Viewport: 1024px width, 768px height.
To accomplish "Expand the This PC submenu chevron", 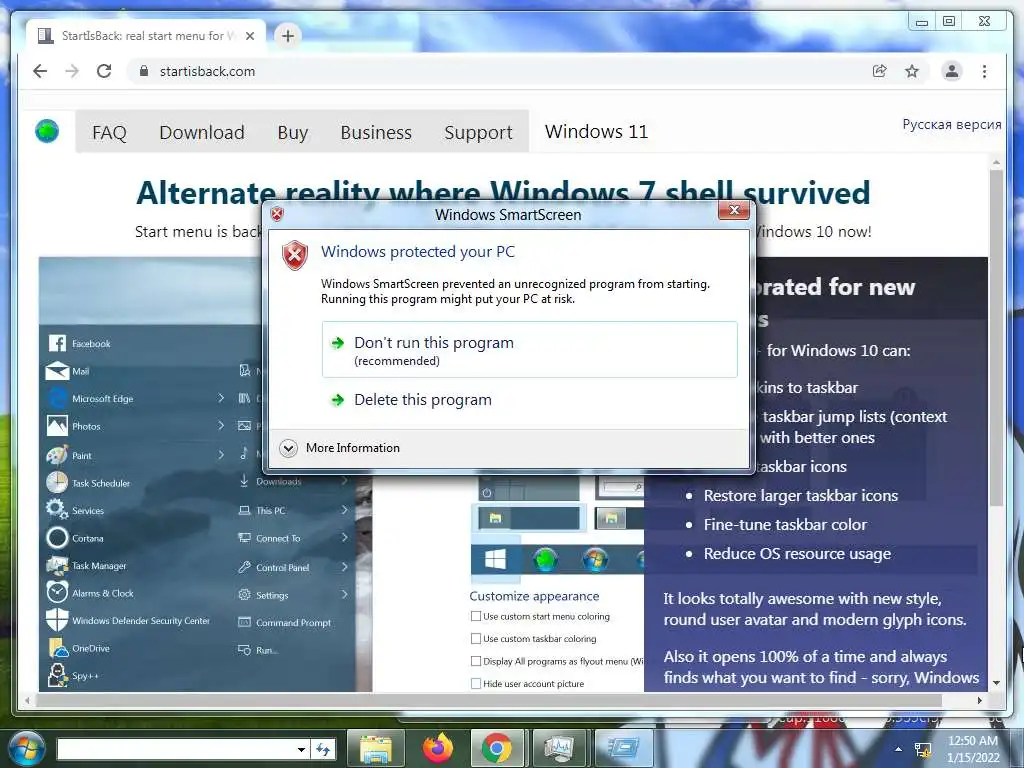I will click(344, 510).
